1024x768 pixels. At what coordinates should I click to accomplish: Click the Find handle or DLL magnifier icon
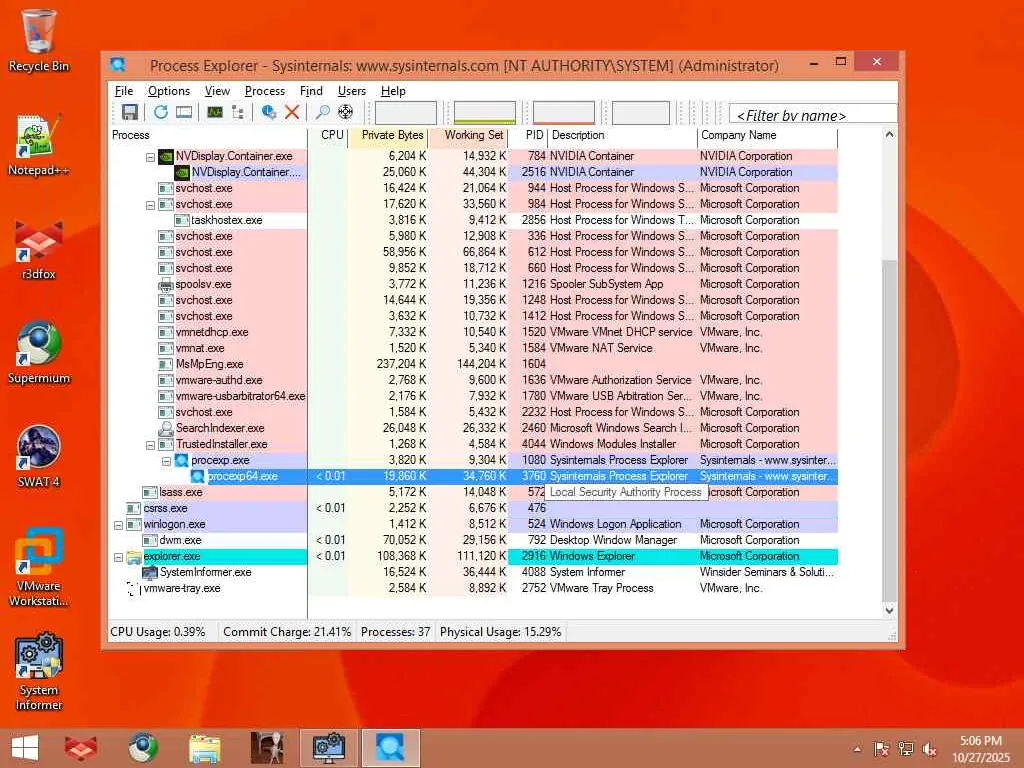322,112
